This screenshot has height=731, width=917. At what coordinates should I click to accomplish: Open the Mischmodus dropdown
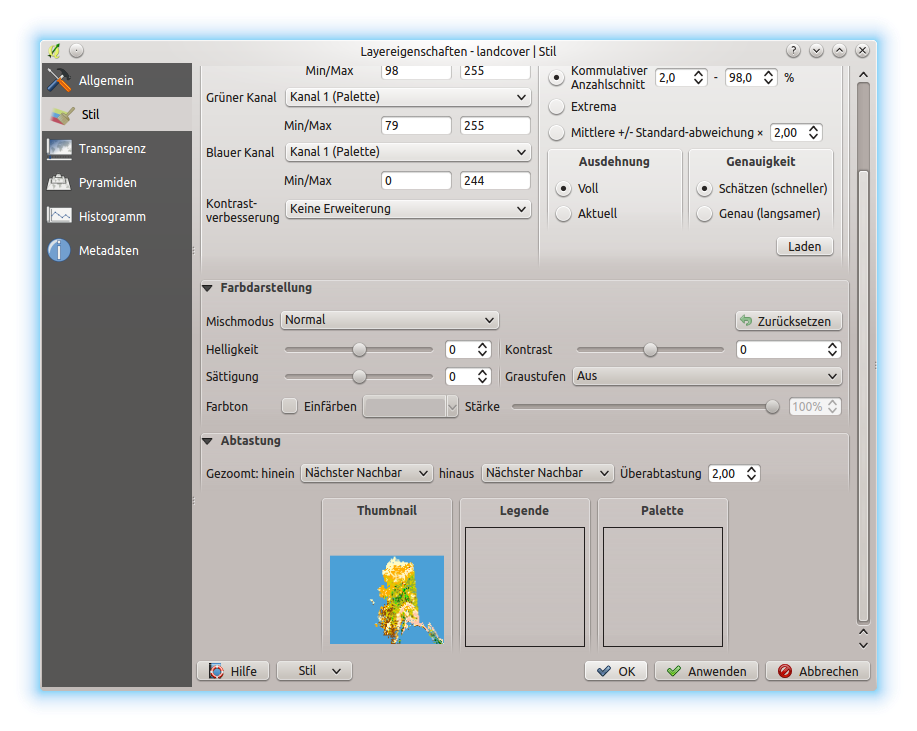point(389,320)
